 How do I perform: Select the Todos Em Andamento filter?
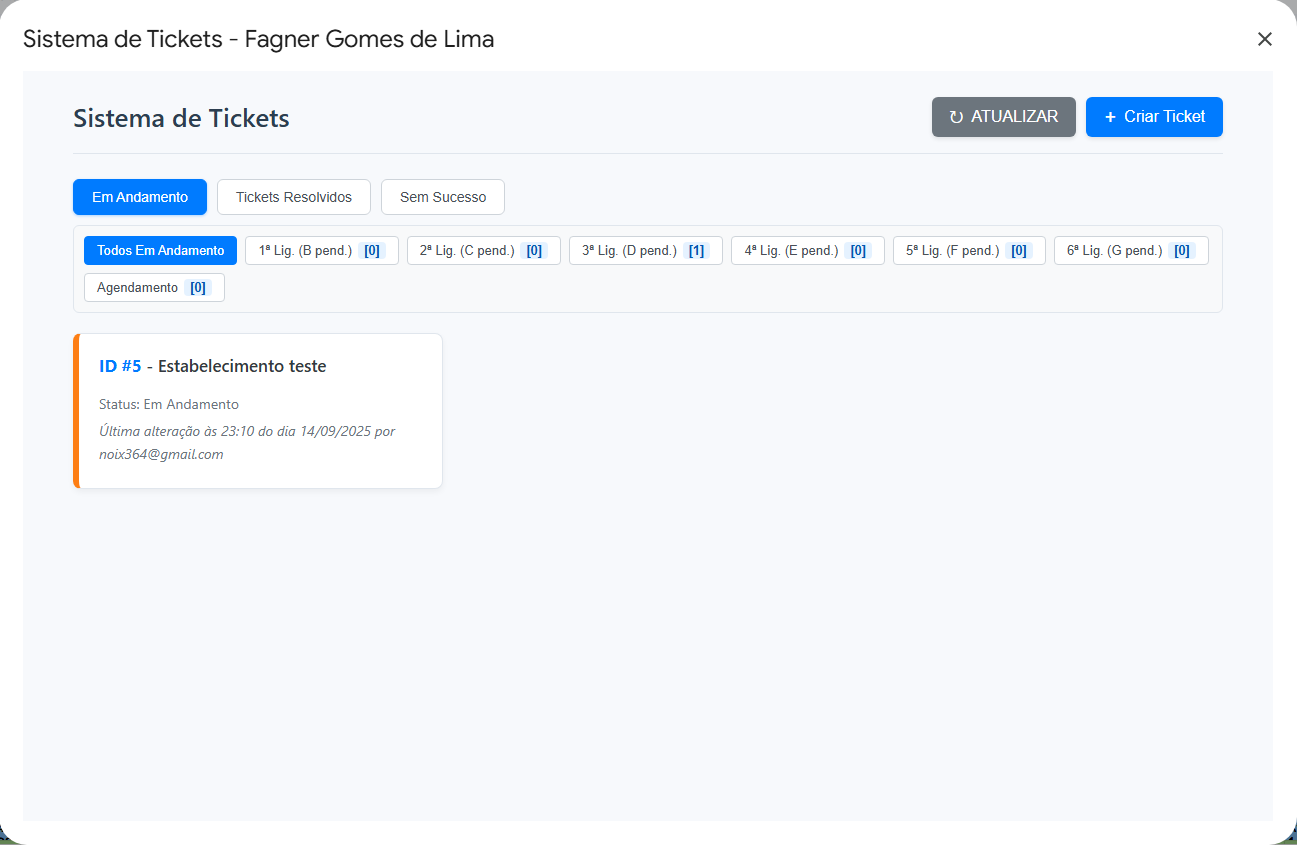160,250
